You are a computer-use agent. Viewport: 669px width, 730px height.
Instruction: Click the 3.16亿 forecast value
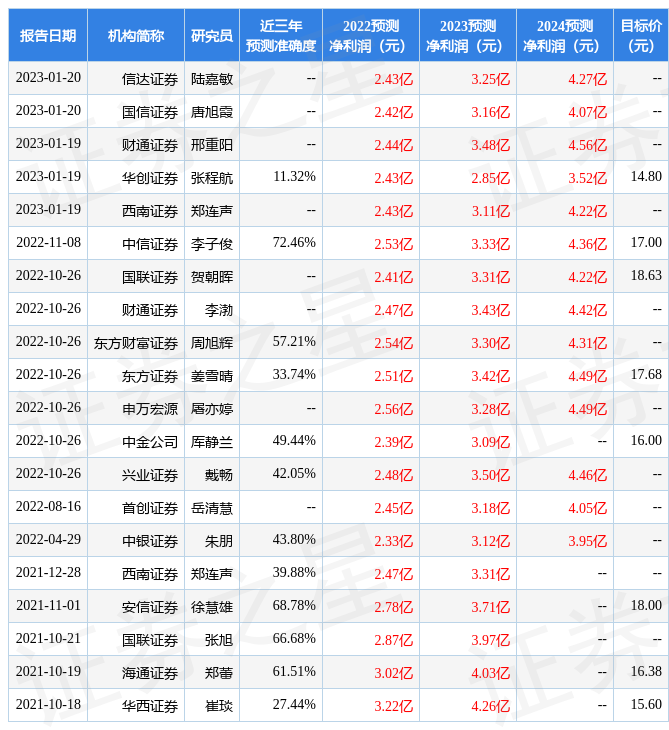[x=491, y=112]
